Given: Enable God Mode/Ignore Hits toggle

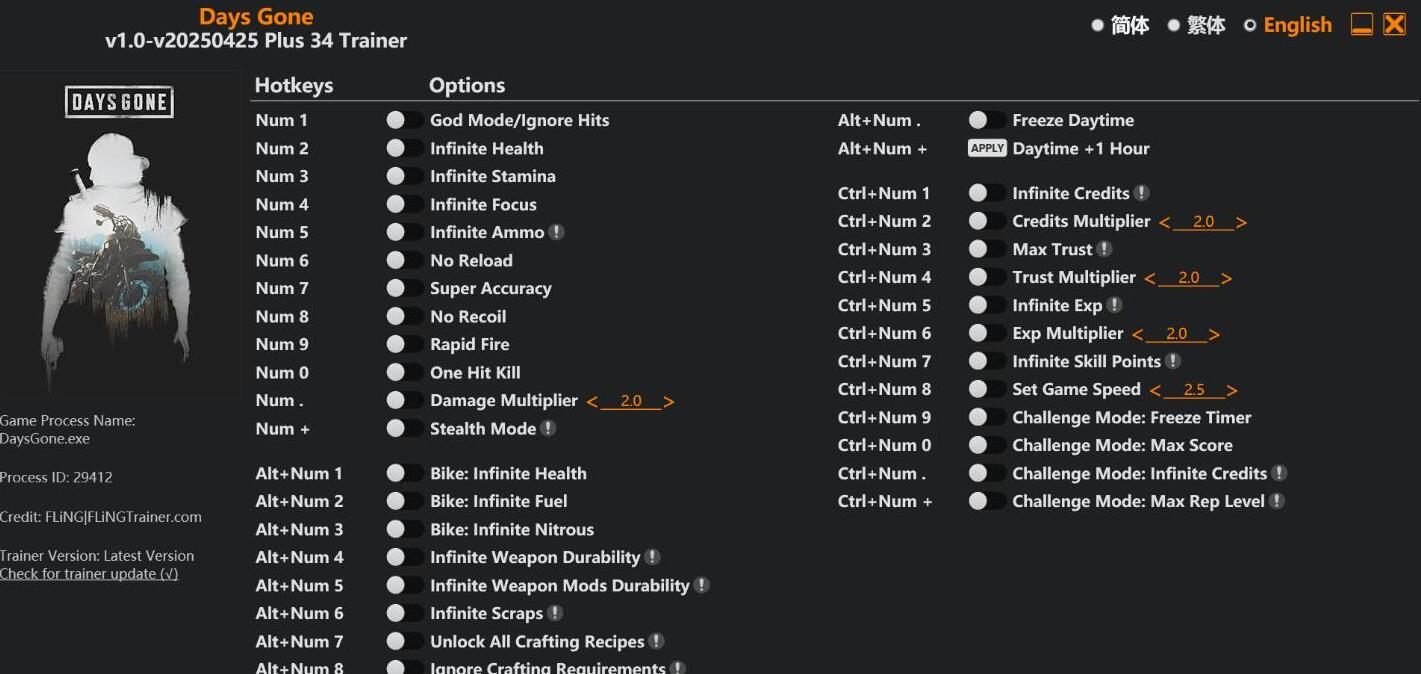Looking at the screenshot, I should pos(404,120).
